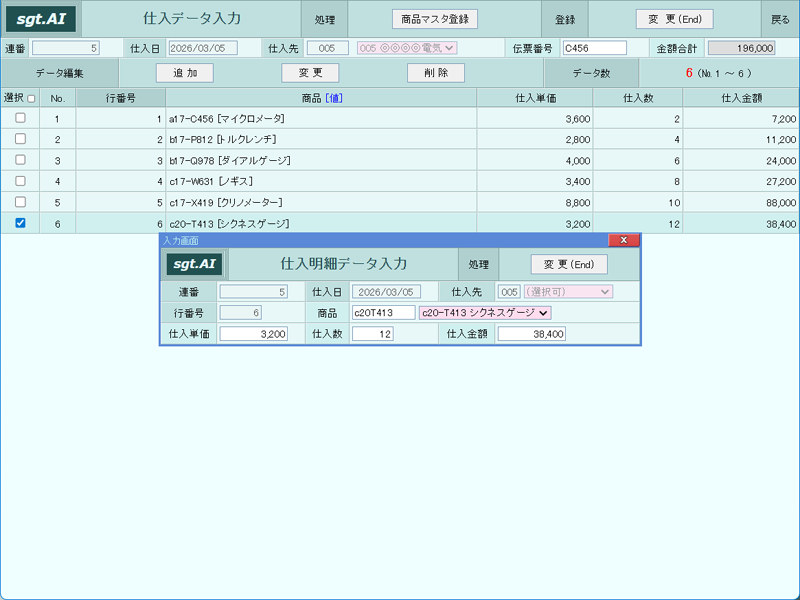The width and height of the screenshot is (800, 600).
Task: Check the checkbox for row 5 クリノメーター
Action: [x=20, y=202]
